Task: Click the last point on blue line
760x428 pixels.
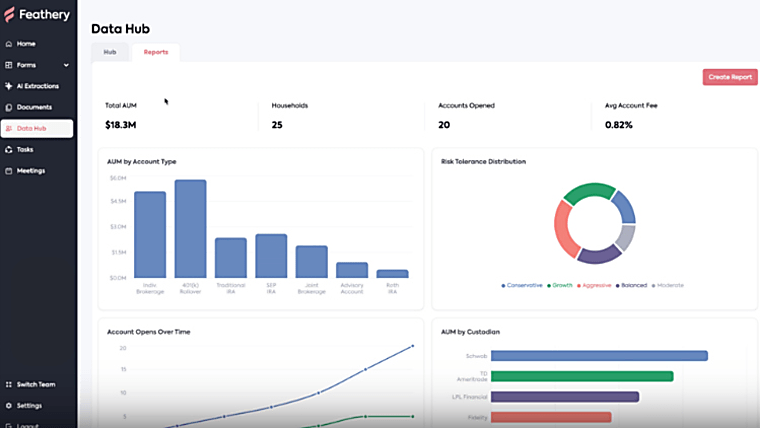Action: pos(412,346)
